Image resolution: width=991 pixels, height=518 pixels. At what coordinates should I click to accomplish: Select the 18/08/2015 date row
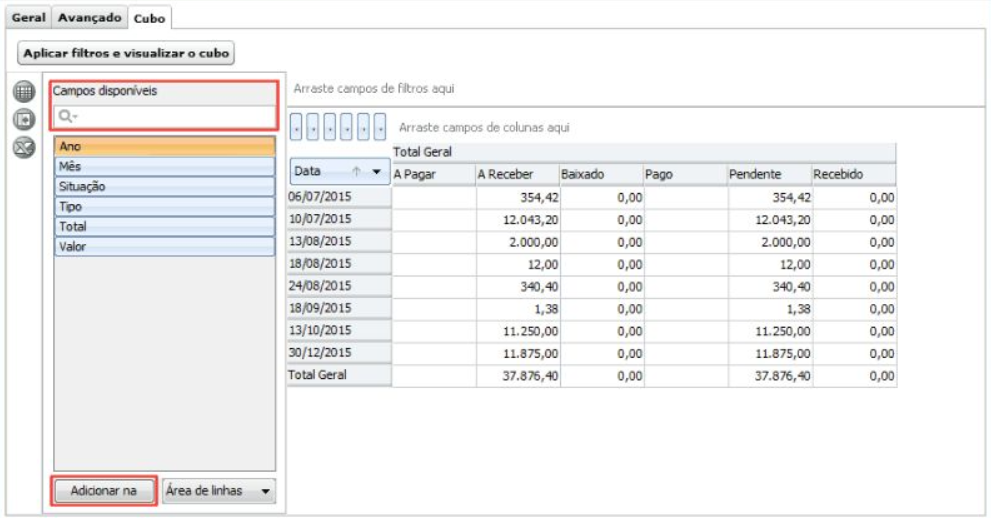(339, 263)
